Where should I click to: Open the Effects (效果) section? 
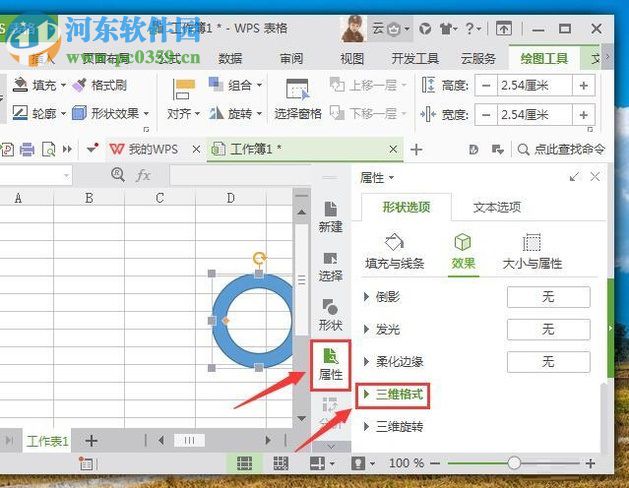pyautogui.click(x=463, y=252)
